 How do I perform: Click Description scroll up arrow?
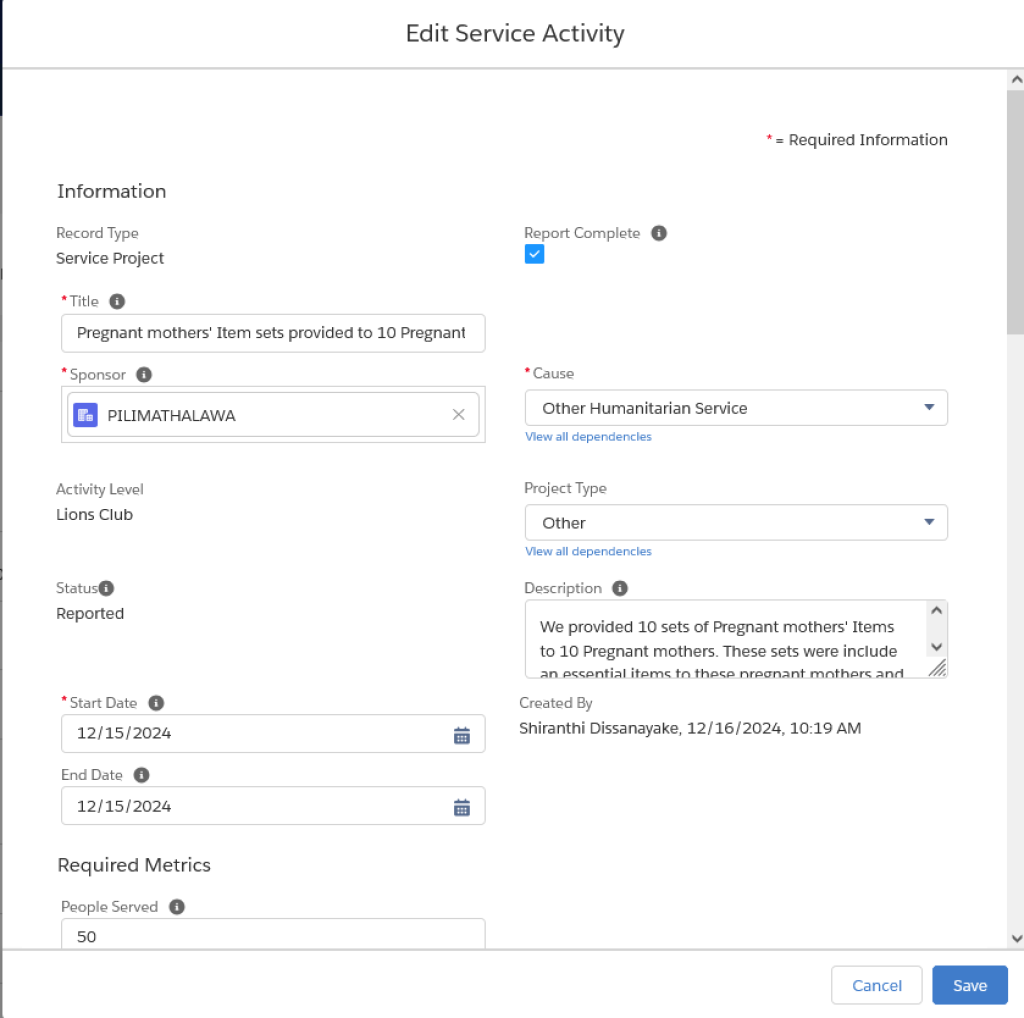936,611
